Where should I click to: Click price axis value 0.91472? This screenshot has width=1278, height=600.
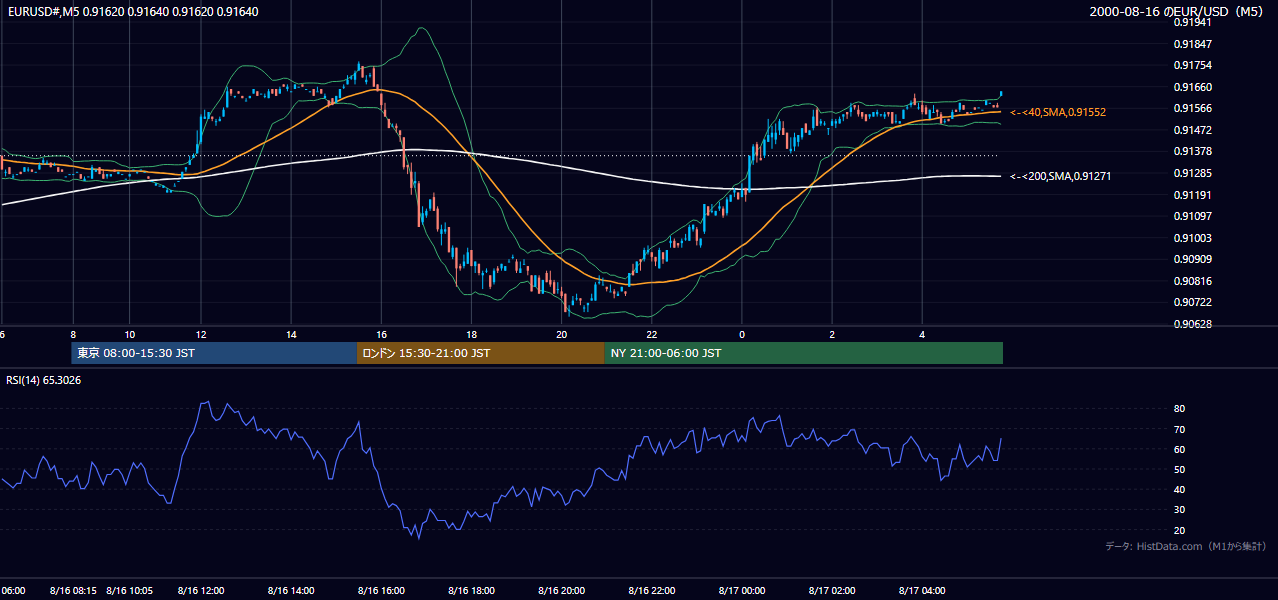pyautogui.click(x=1192, y=130)
